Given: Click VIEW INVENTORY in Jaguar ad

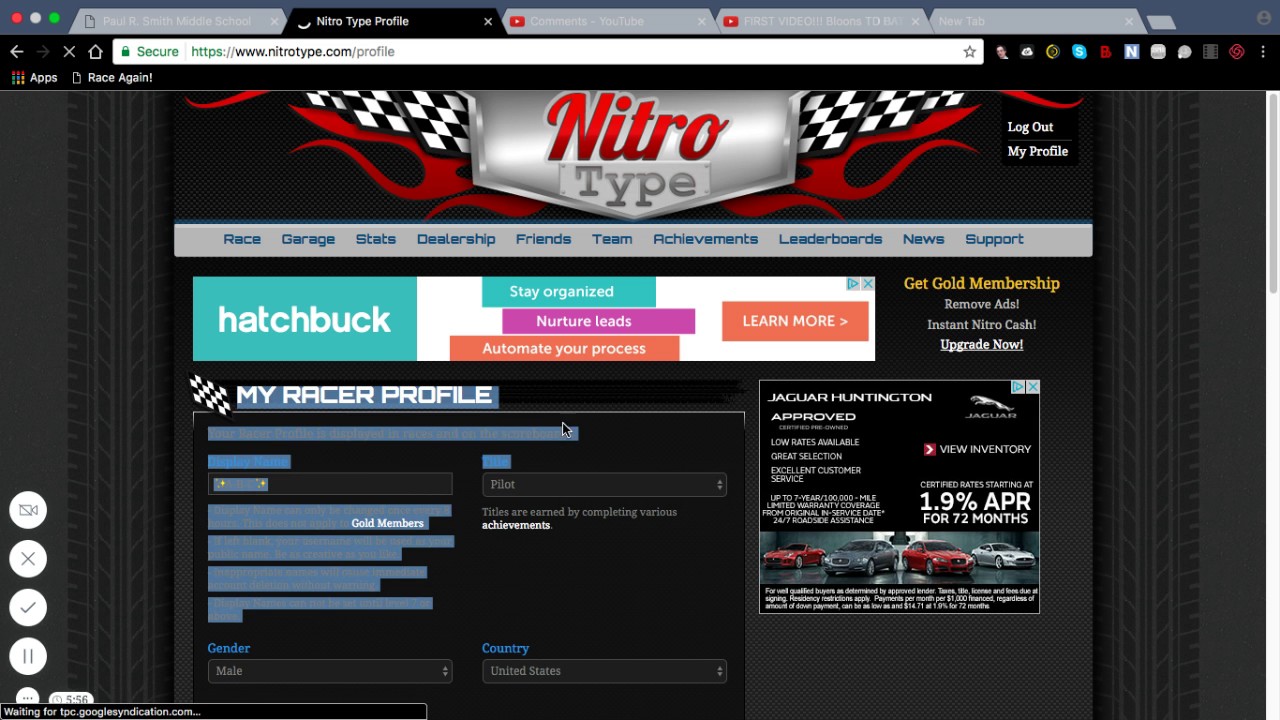Looking at the screenshot, I should 977,449.
